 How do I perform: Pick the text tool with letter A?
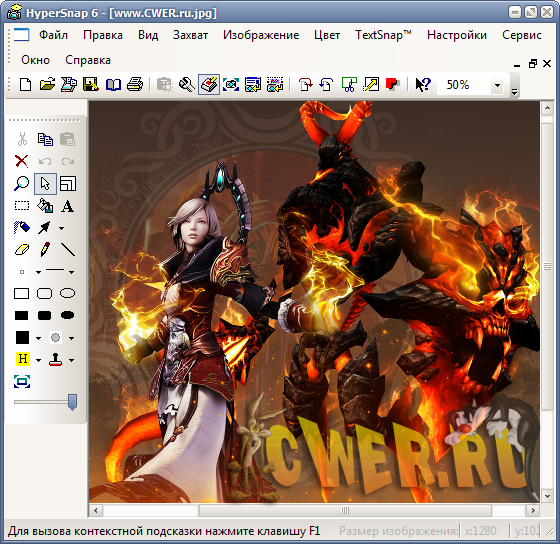68,206
